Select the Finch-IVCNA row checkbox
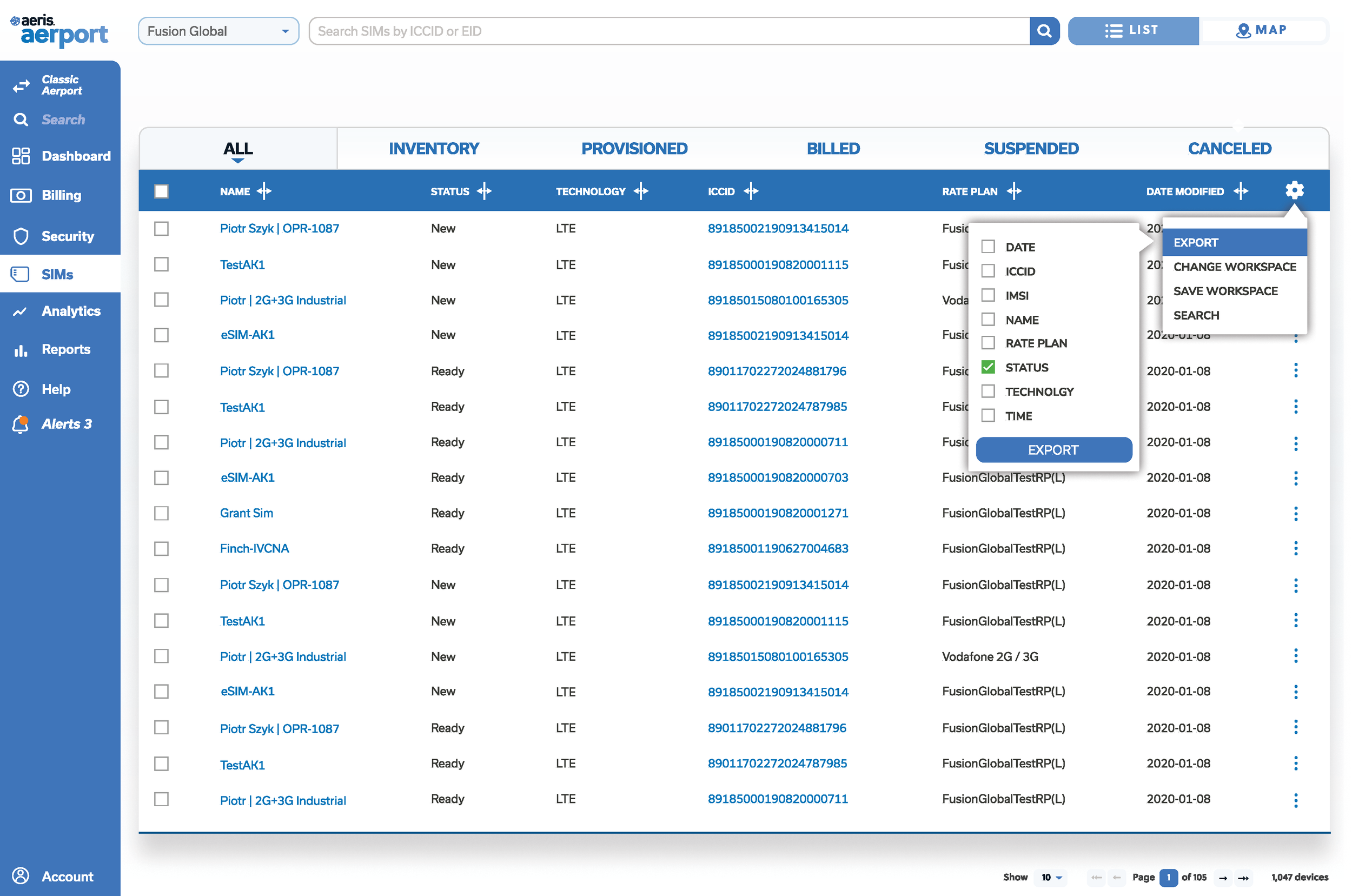Screen dimensions: 1352x896 (162, 548)
